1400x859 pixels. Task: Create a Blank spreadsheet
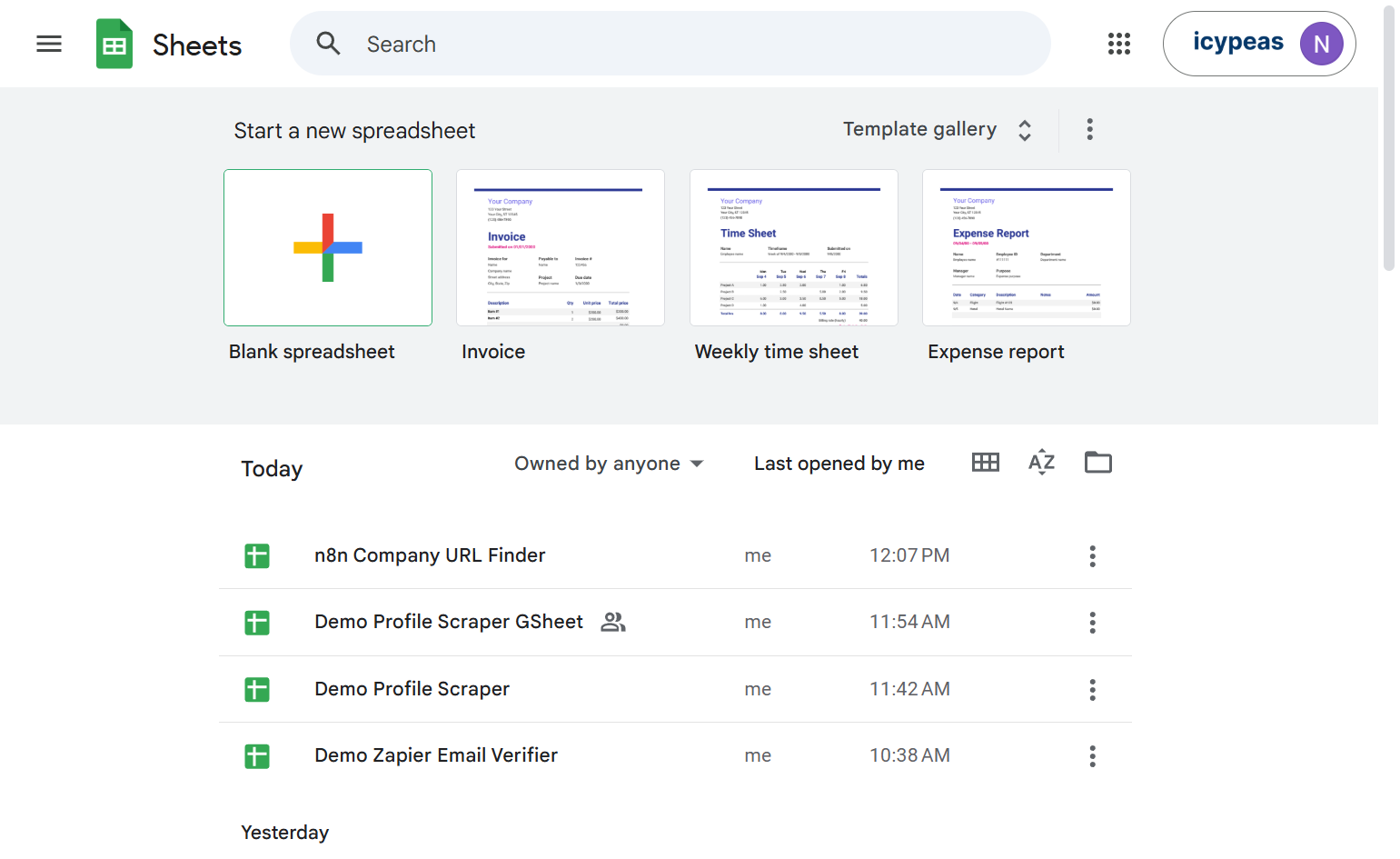(328, 247)
